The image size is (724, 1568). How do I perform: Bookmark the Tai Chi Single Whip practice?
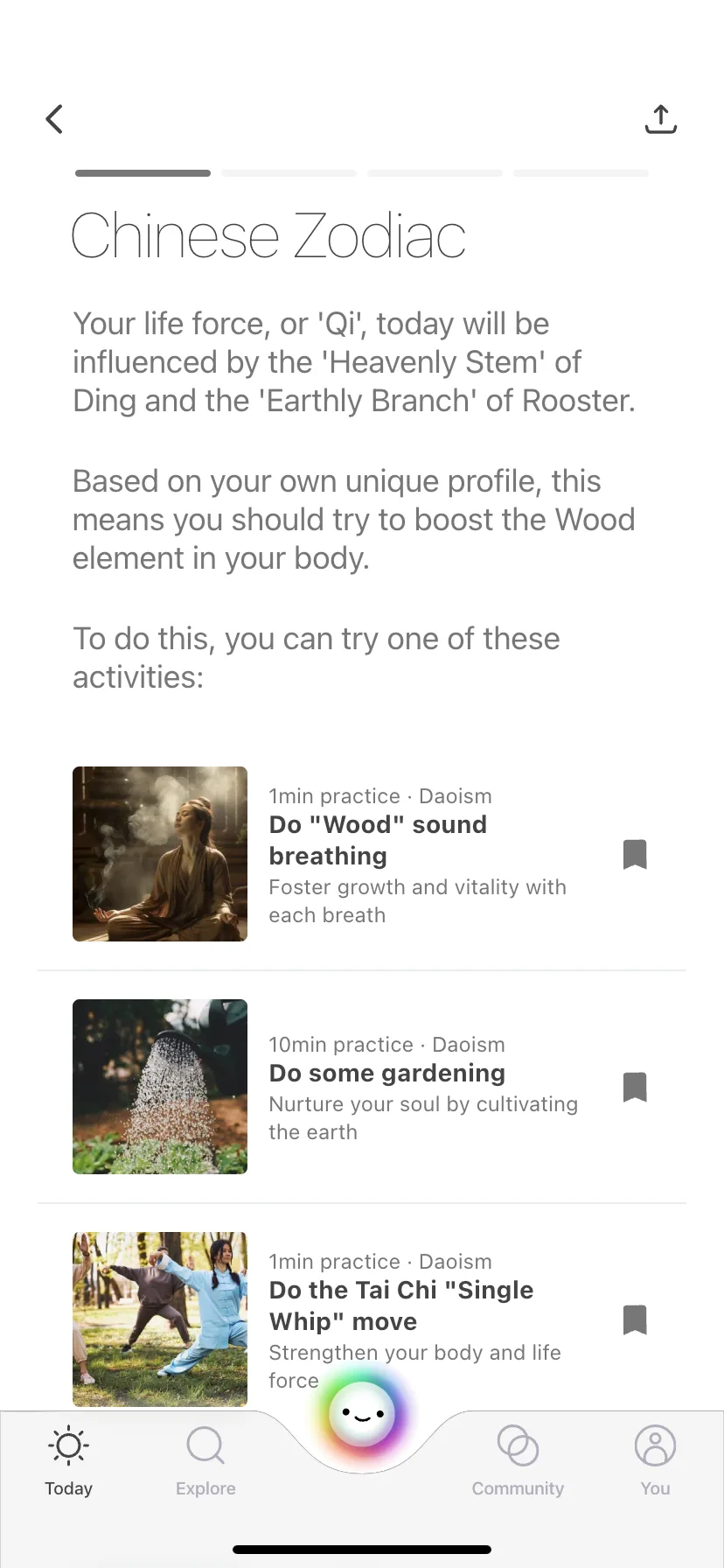pos(635,1319)
